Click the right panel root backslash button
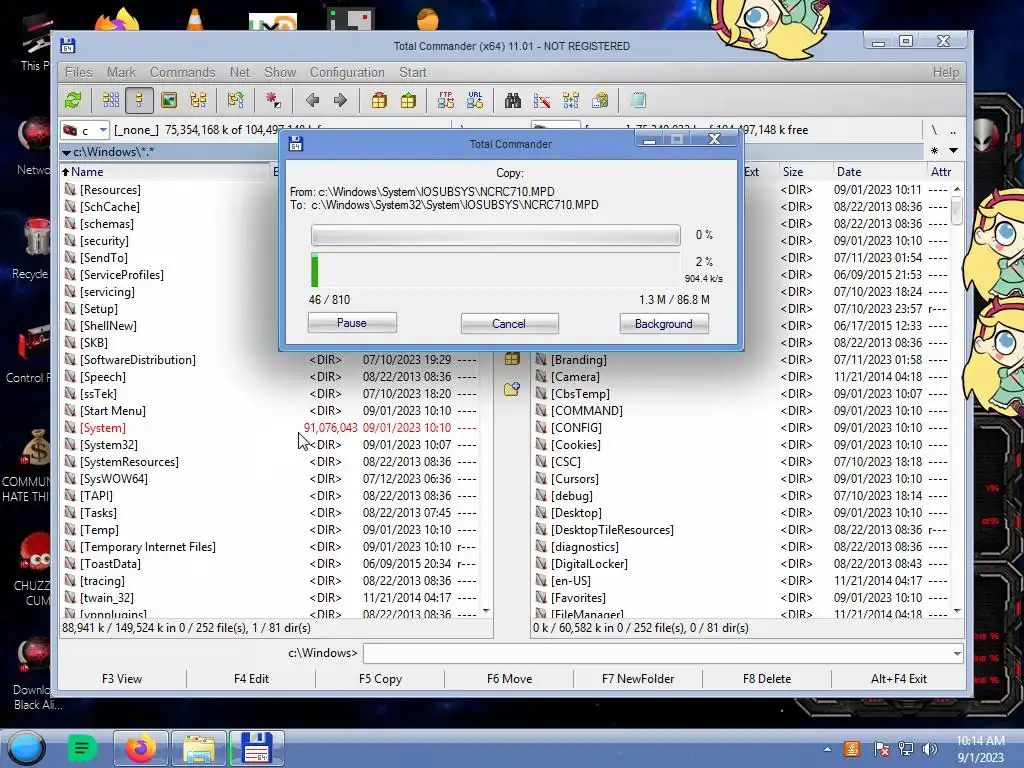 pyautogui.click(x=935, y=130)
